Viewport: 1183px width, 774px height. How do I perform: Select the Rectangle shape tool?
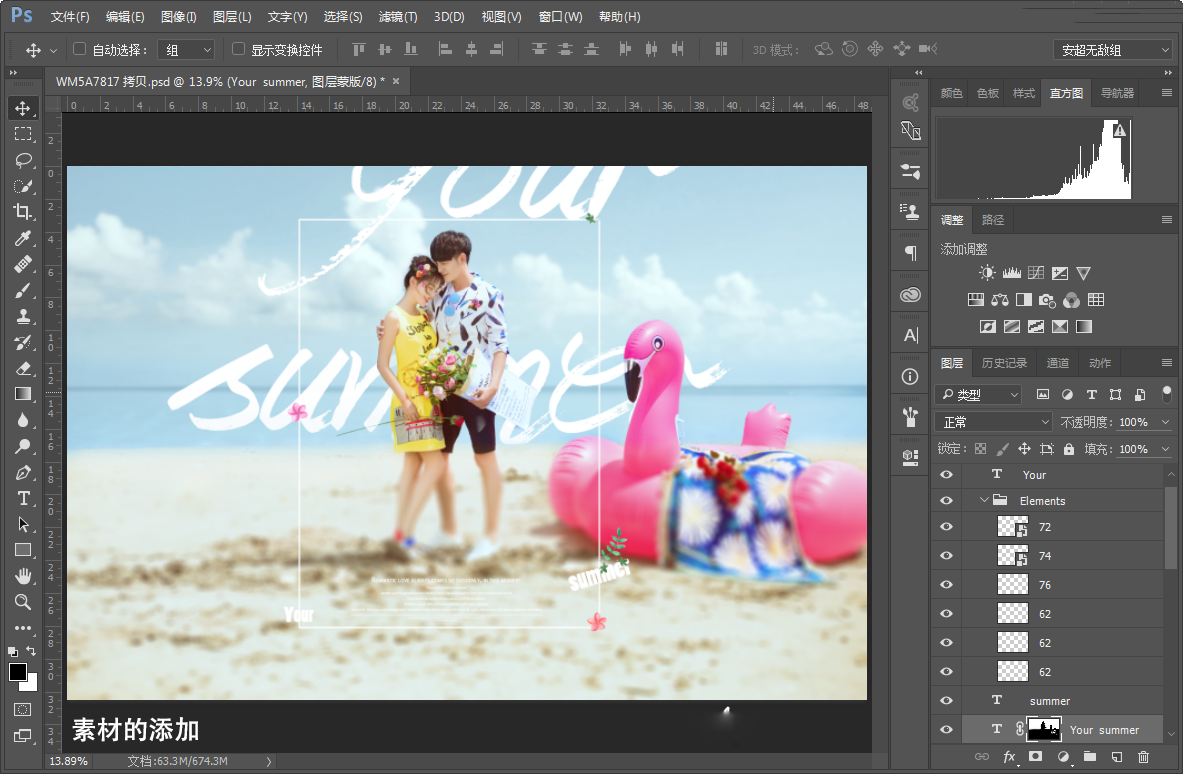click(23, 551)
